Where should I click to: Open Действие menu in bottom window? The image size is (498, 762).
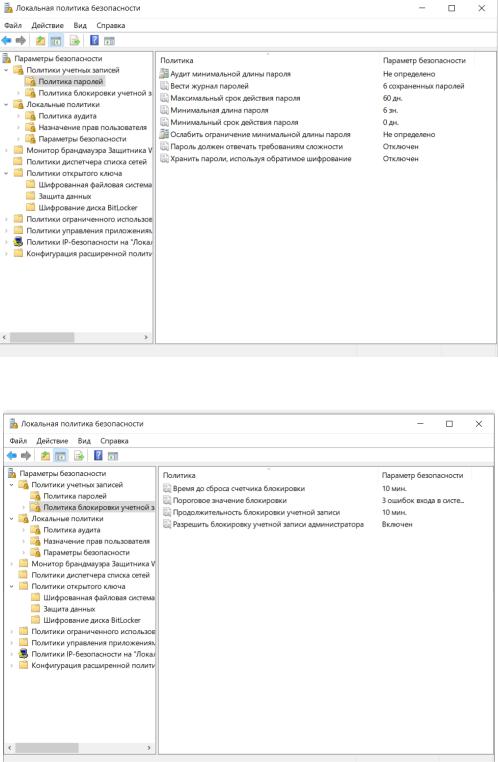tap(52, 441)
